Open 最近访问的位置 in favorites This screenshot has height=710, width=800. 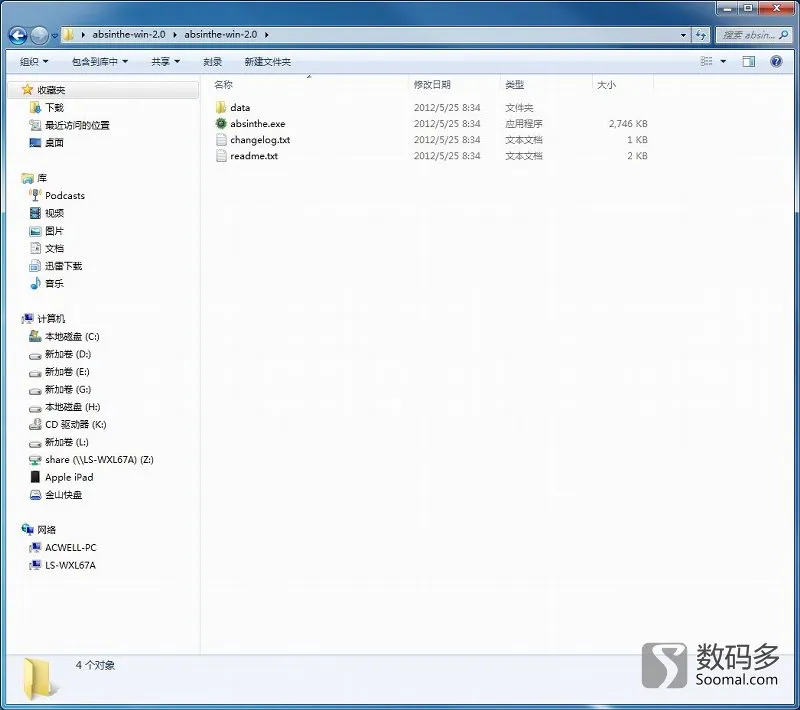tap(77, 125)
